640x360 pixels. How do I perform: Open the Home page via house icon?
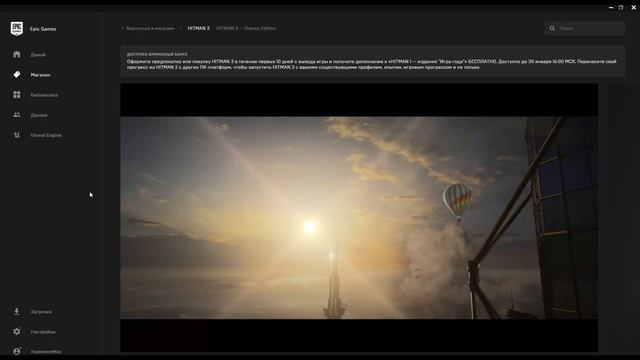pyautogui.click(x=17, y=54)
